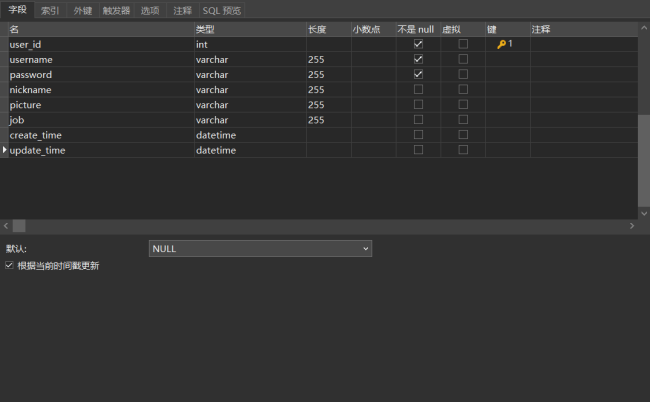Toggle the virtual checkbox for job
Viewport: 650px width, 402px height.
[x=463, y=119]
